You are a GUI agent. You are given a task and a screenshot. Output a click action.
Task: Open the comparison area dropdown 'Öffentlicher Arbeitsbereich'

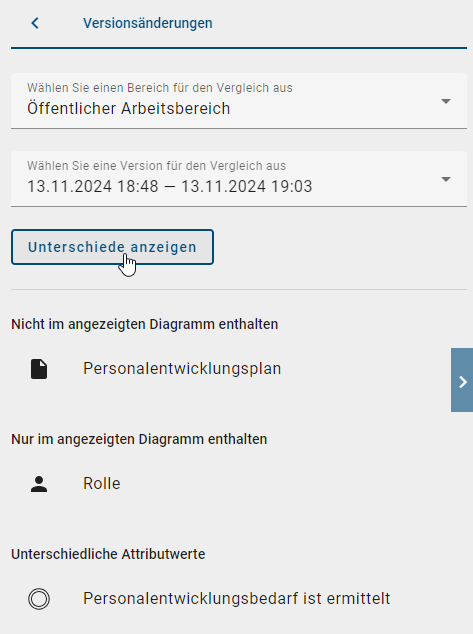point(239,101)
